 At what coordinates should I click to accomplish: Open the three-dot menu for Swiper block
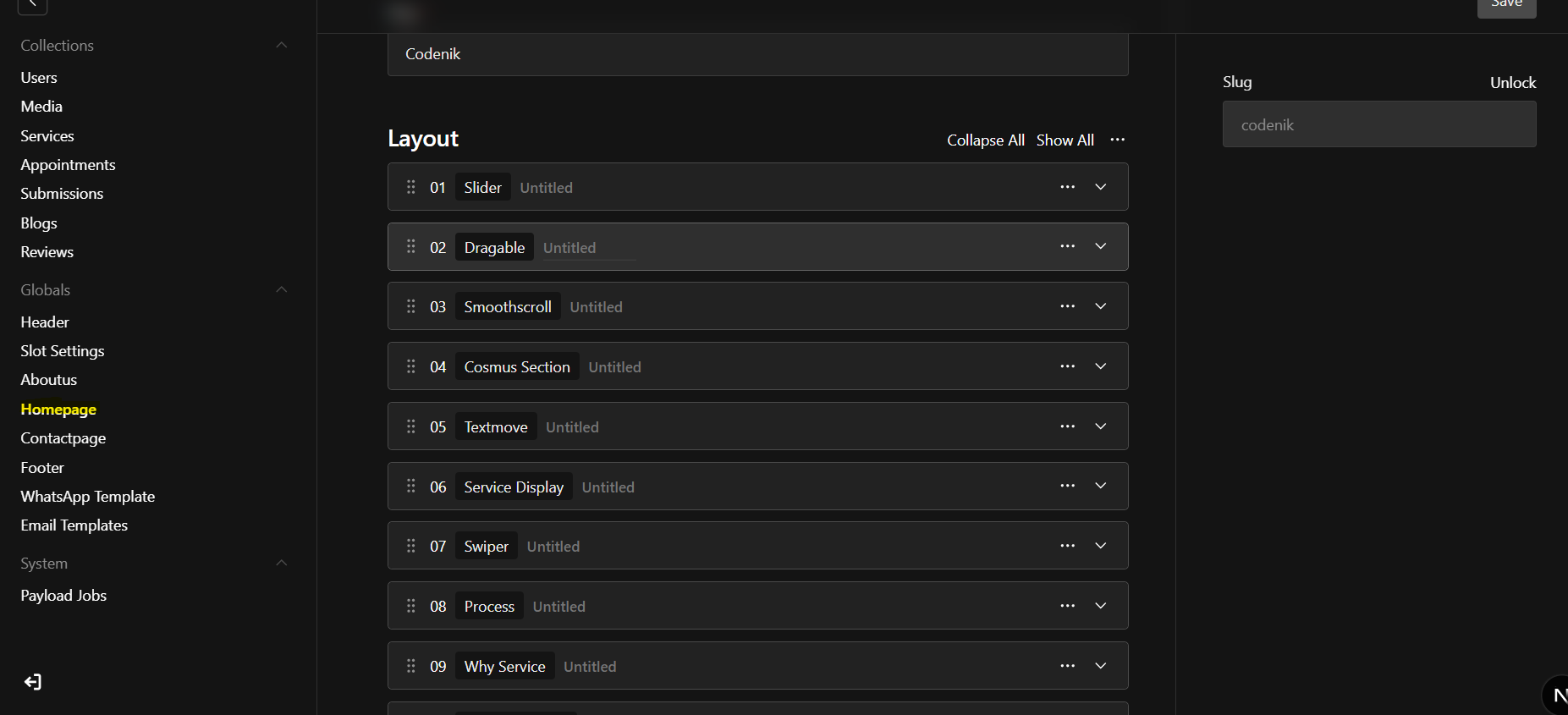click(x=1067, y=546)
